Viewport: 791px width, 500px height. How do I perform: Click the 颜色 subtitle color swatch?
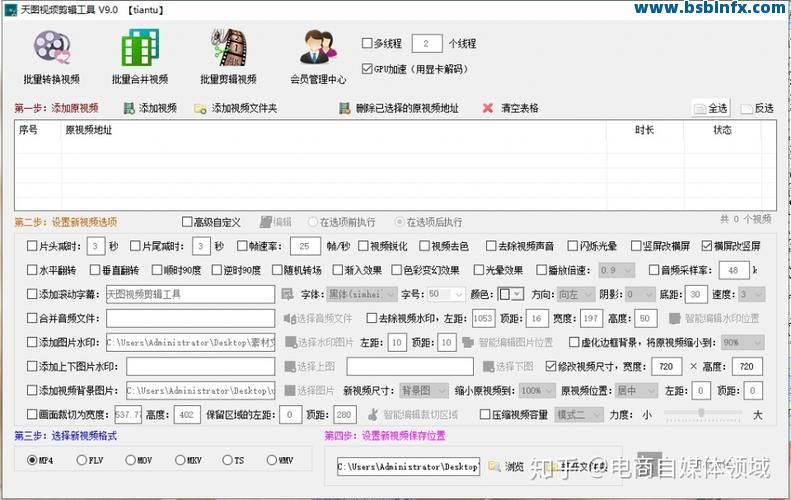click(x=510, y=294)
